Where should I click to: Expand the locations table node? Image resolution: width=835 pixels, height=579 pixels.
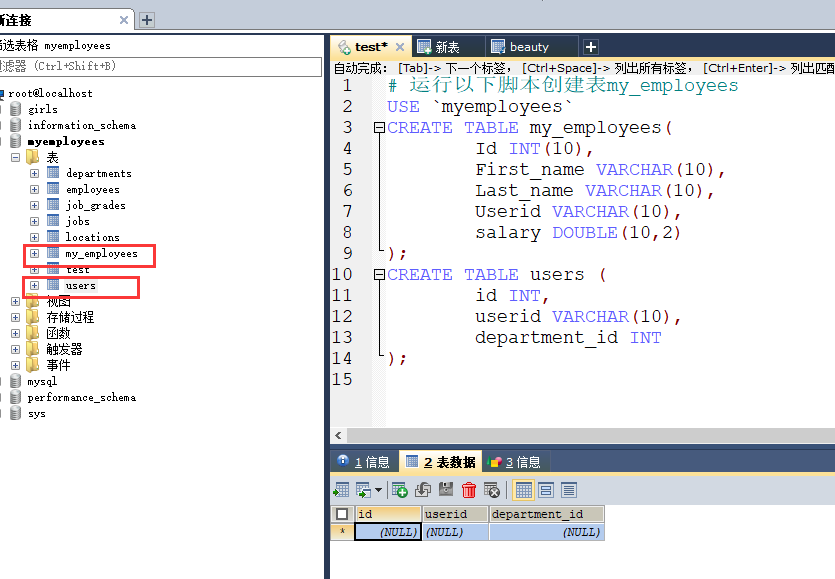point(35,238)
